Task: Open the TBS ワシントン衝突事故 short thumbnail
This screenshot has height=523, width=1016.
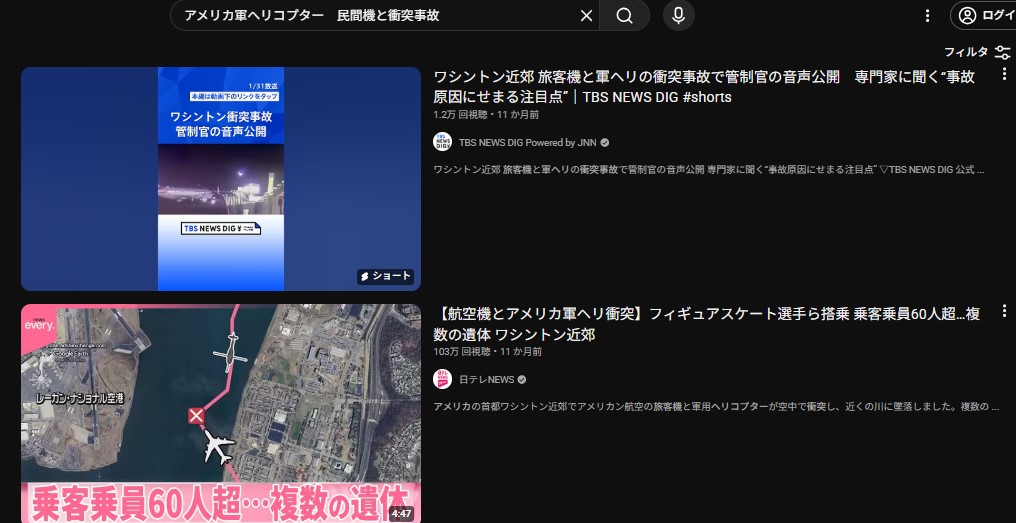Action: [221, 179]
